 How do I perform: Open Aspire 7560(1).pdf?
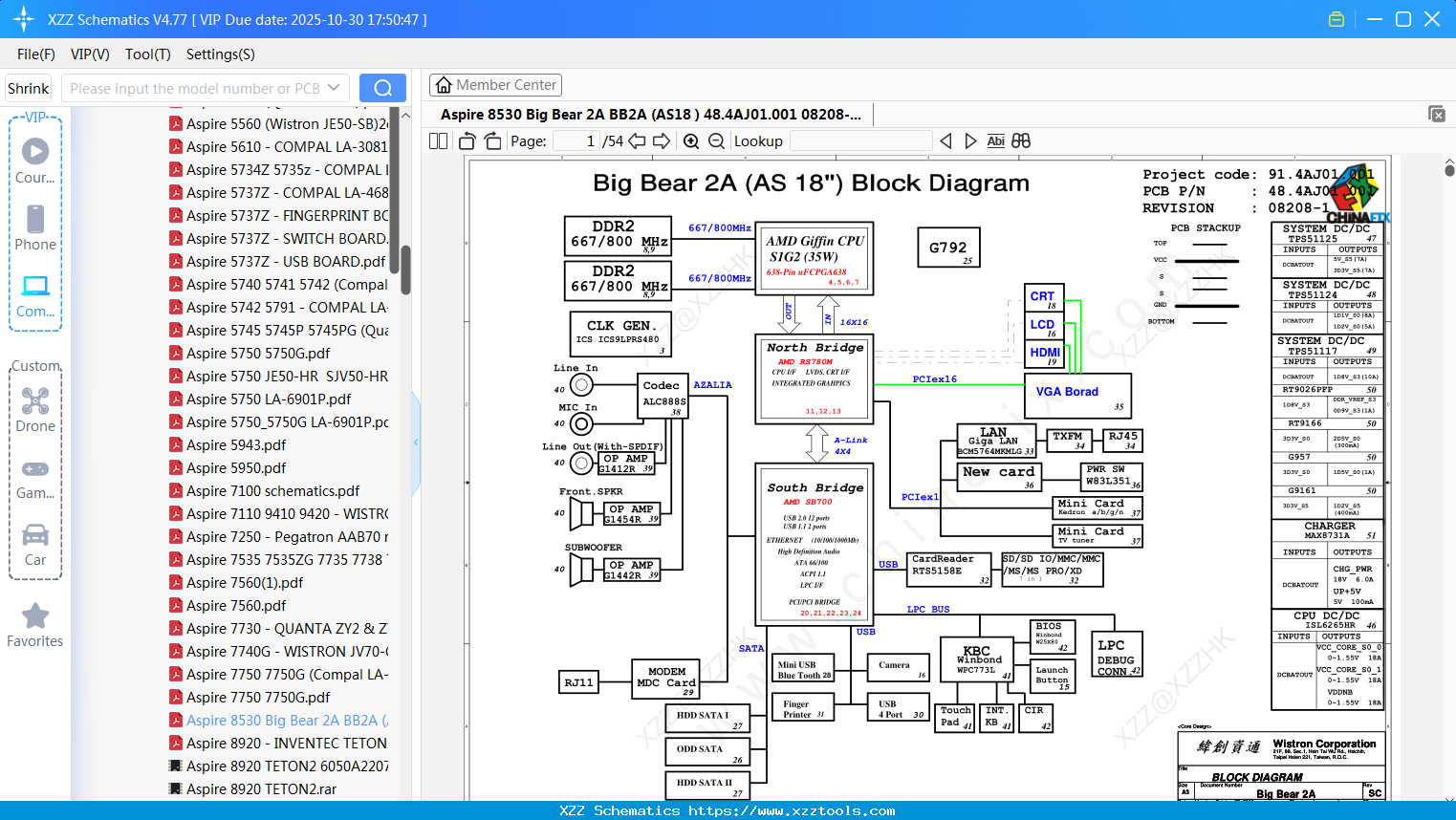coord(245,582)
